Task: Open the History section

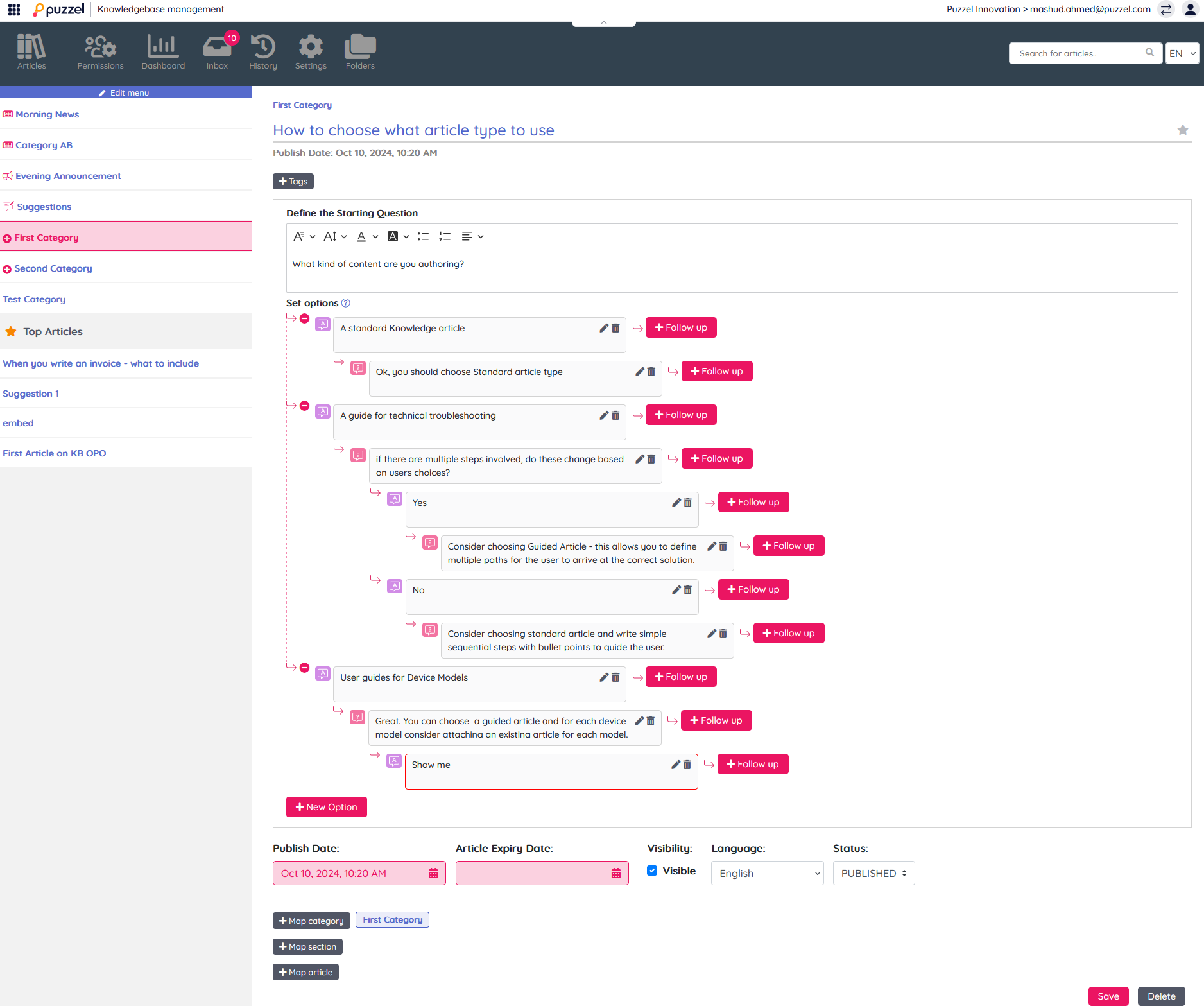Action: click(x=263, y=53)
